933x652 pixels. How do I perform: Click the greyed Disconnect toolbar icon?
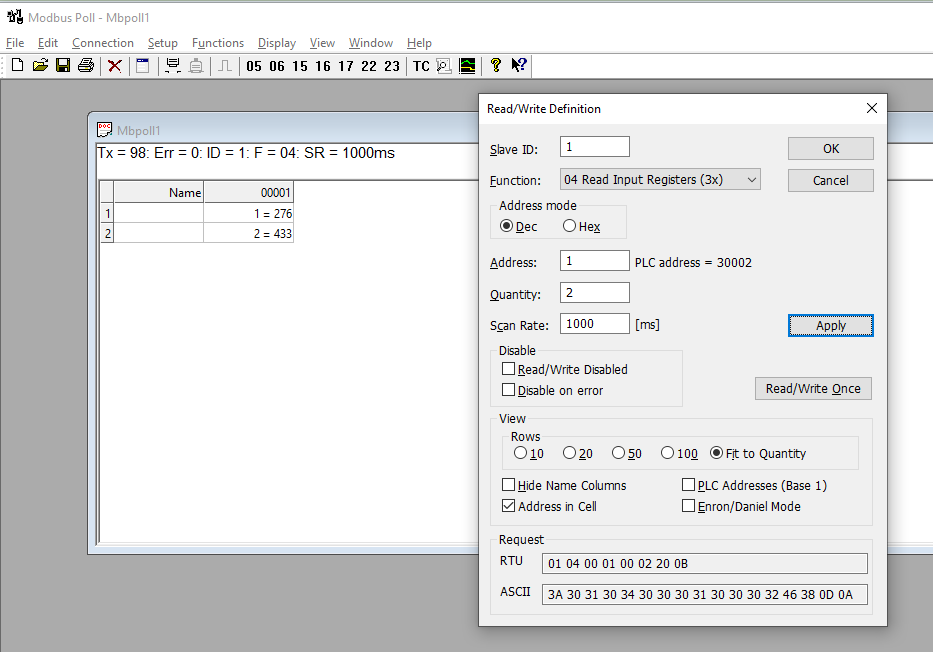pyautogui.click(x=196, y=65)
